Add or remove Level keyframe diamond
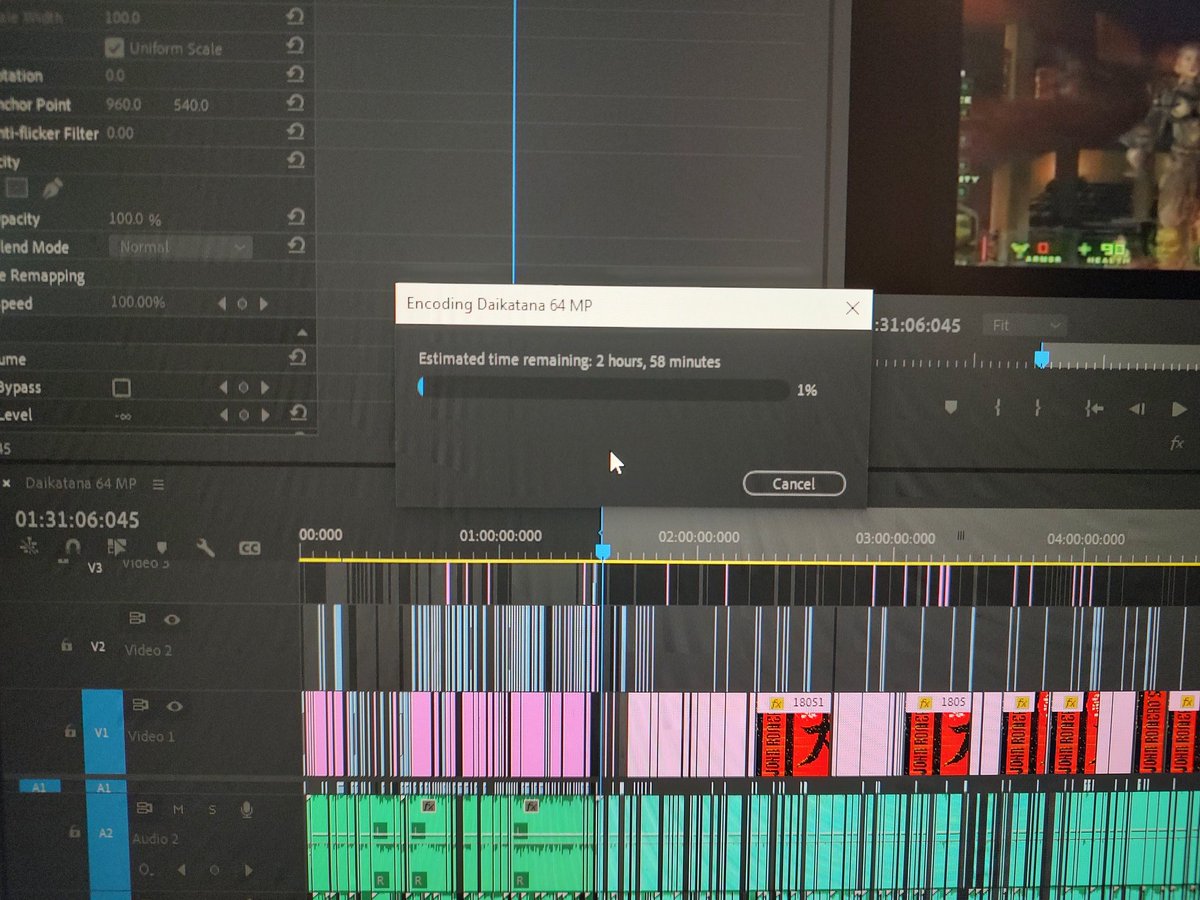This screenshot has height=900, width=1200. point(242,415)
